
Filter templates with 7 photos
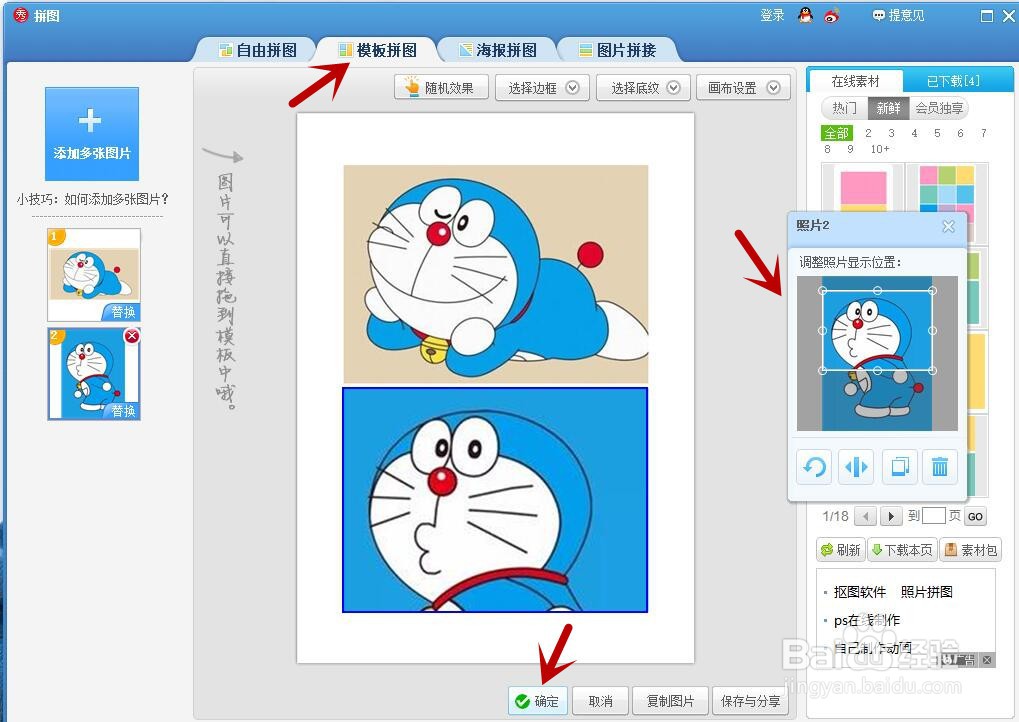pos(983,133)
